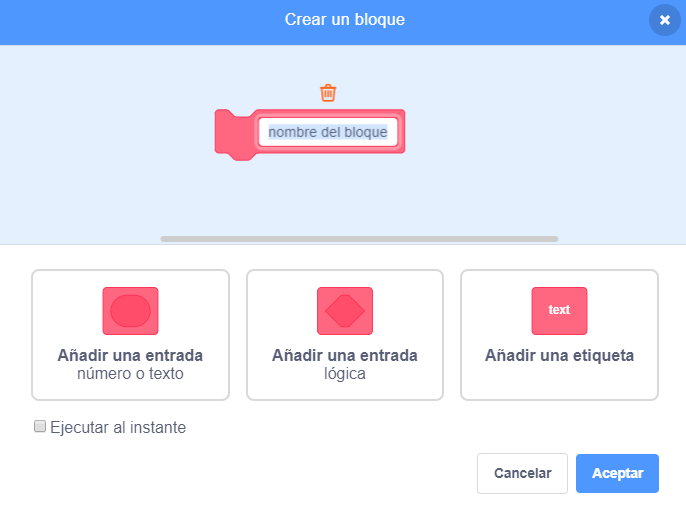Viewport: 686px width, 509px height.
Task: Click the rounded number or text input icon
Action: (x=130, y=311)
